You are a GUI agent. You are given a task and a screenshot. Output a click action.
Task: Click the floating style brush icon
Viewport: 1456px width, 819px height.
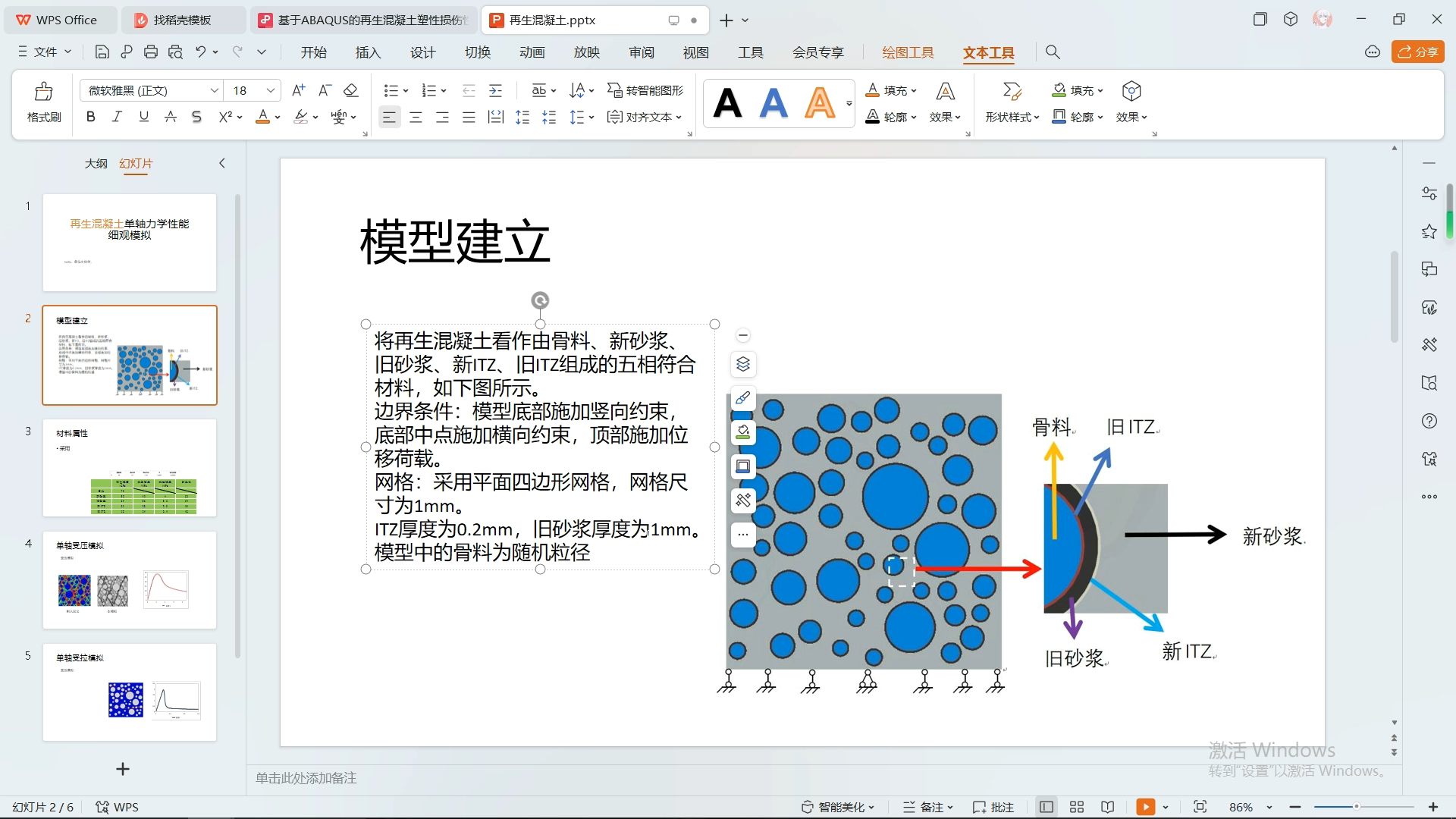(743, 398)
